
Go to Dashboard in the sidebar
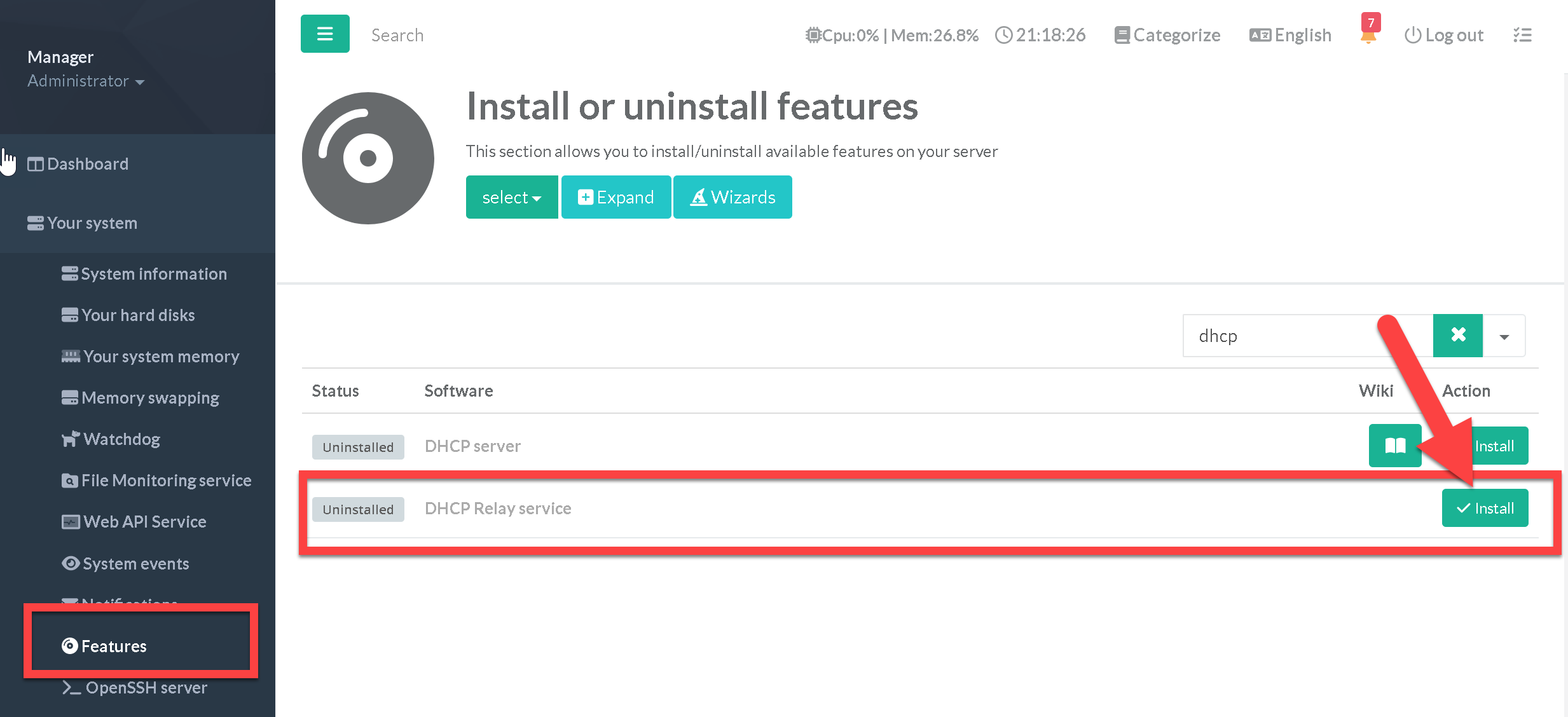[x=87, y=164]
